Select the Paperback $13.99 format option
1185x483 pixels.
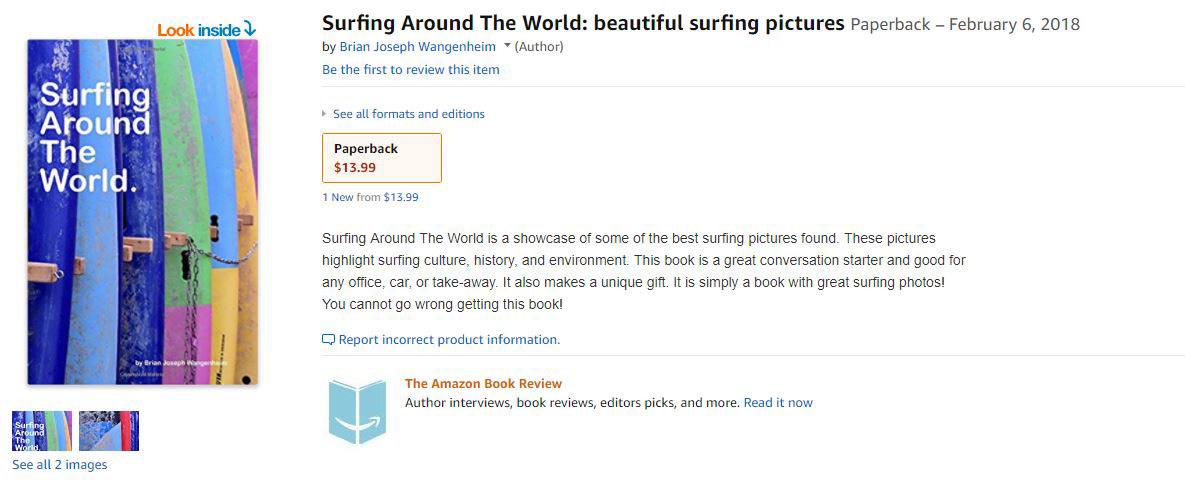pyautogui.click(x=381, y=158)
